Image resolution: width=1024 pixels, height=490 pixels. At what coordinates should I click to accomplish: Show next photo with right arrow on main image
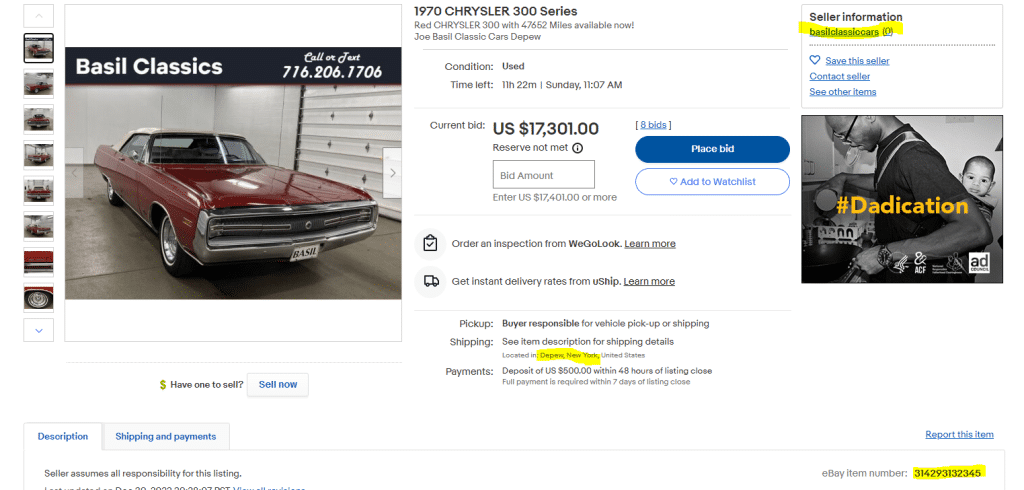392,173
